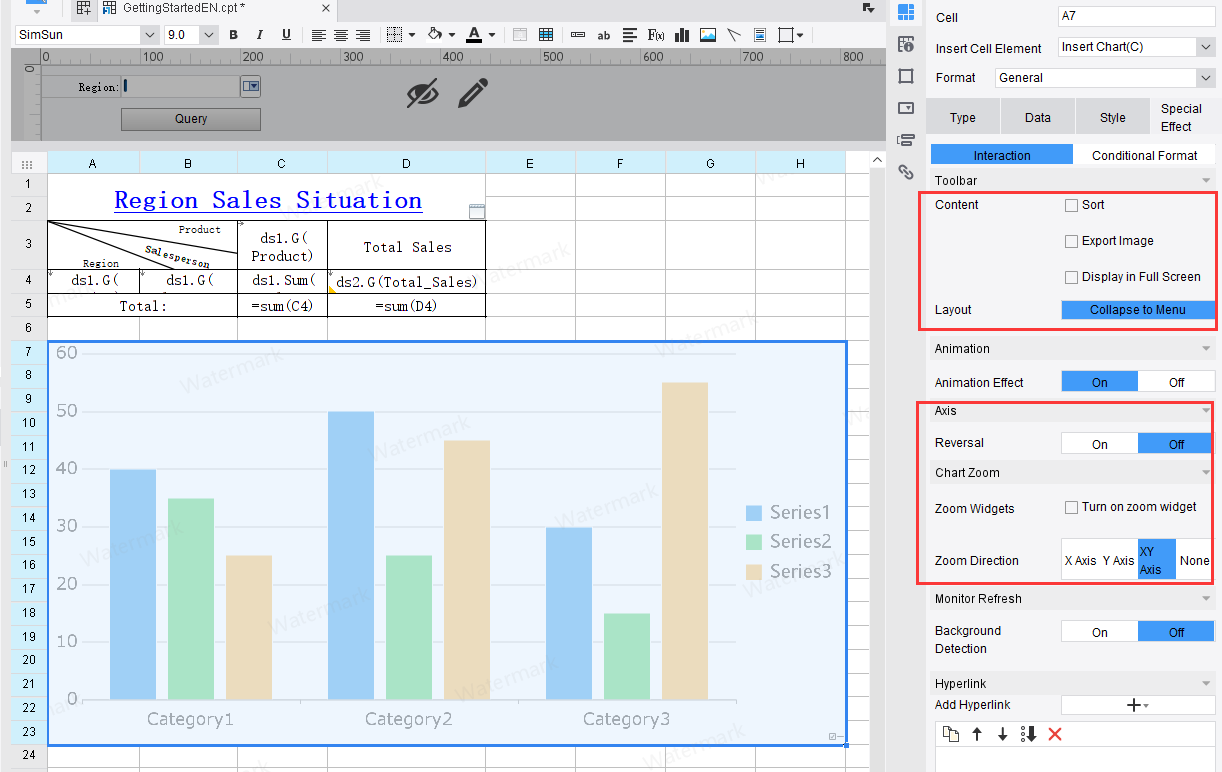Image resolution: width=1222 pixels, height=772 pixels.
Task: Click the Insert Image toolbar icon
Action: pos(708,35)
